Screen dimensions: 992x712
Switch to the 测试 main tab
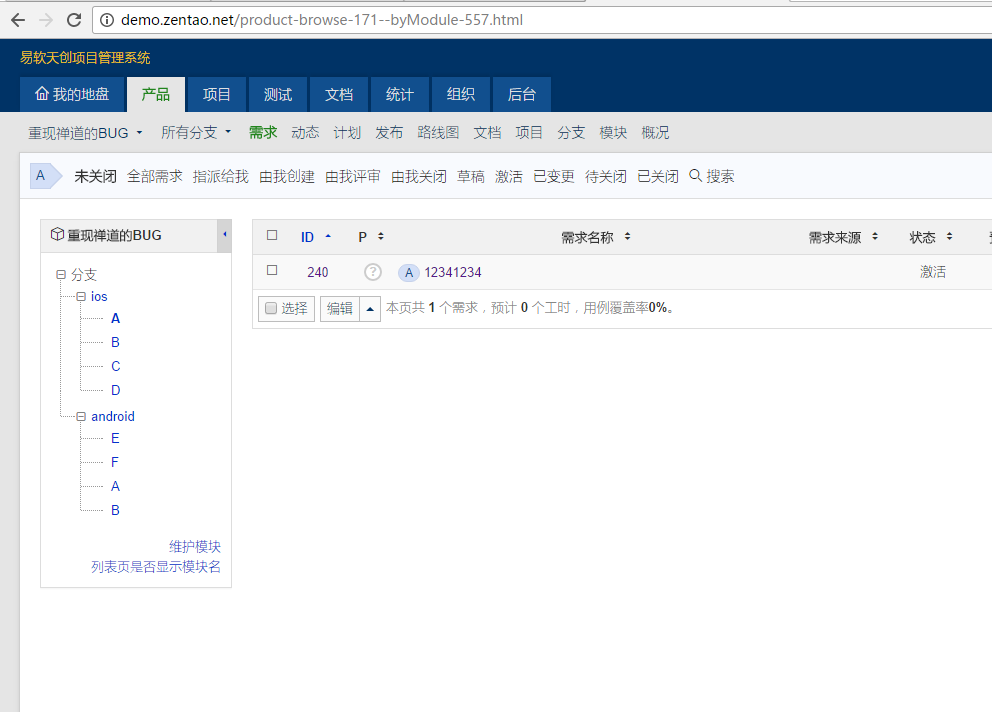[278, 95]
